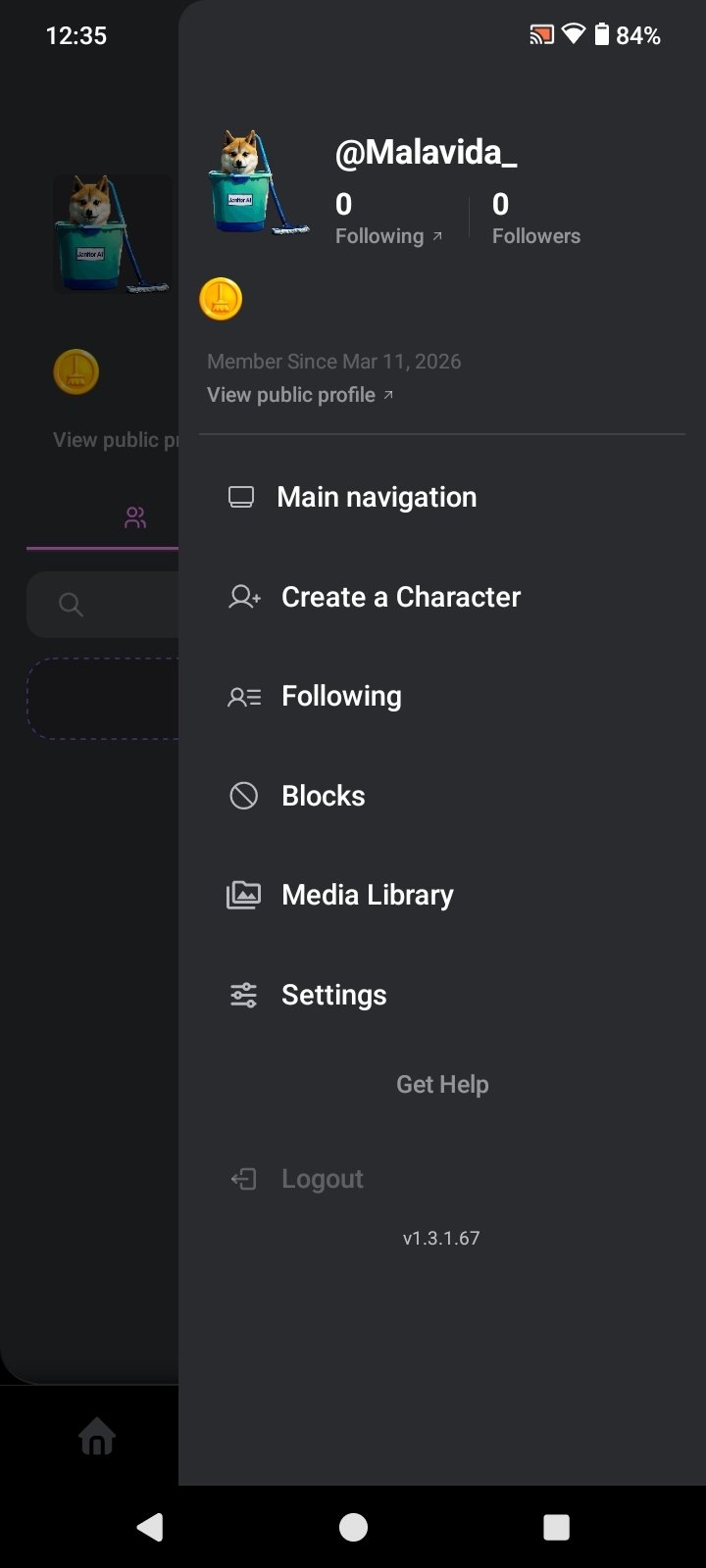Tap the Shiba mop bucket profile avatar

[x=257, y=183]
